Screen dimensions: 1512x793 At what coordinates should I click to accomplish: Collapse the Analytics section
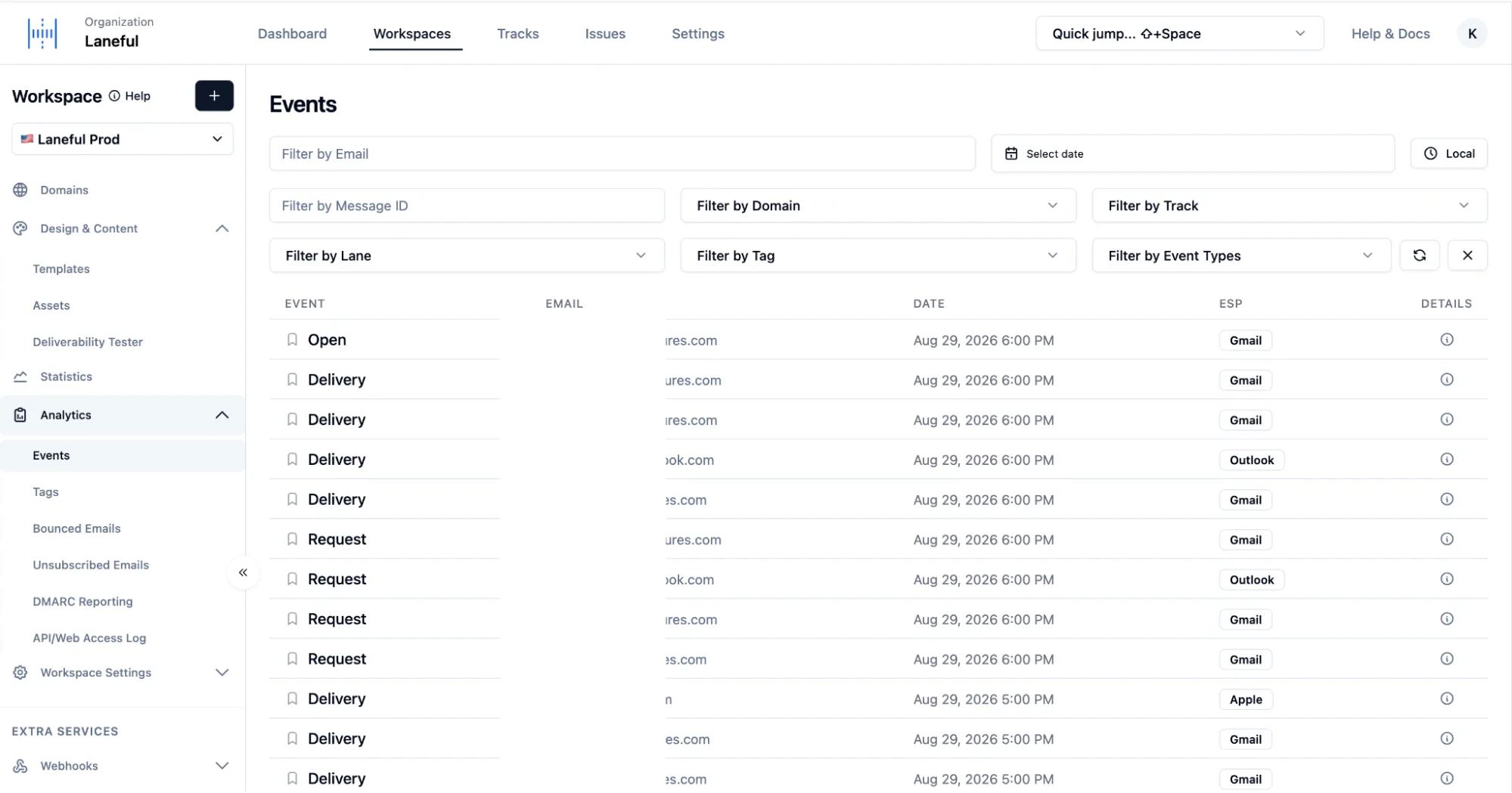222,415
